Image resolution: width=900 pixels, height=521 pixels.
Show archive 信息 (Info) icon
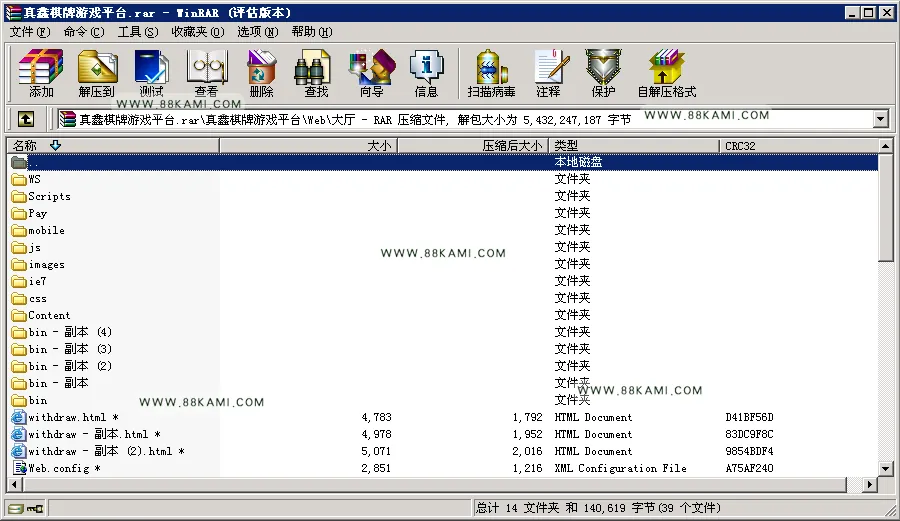point(426,73)
